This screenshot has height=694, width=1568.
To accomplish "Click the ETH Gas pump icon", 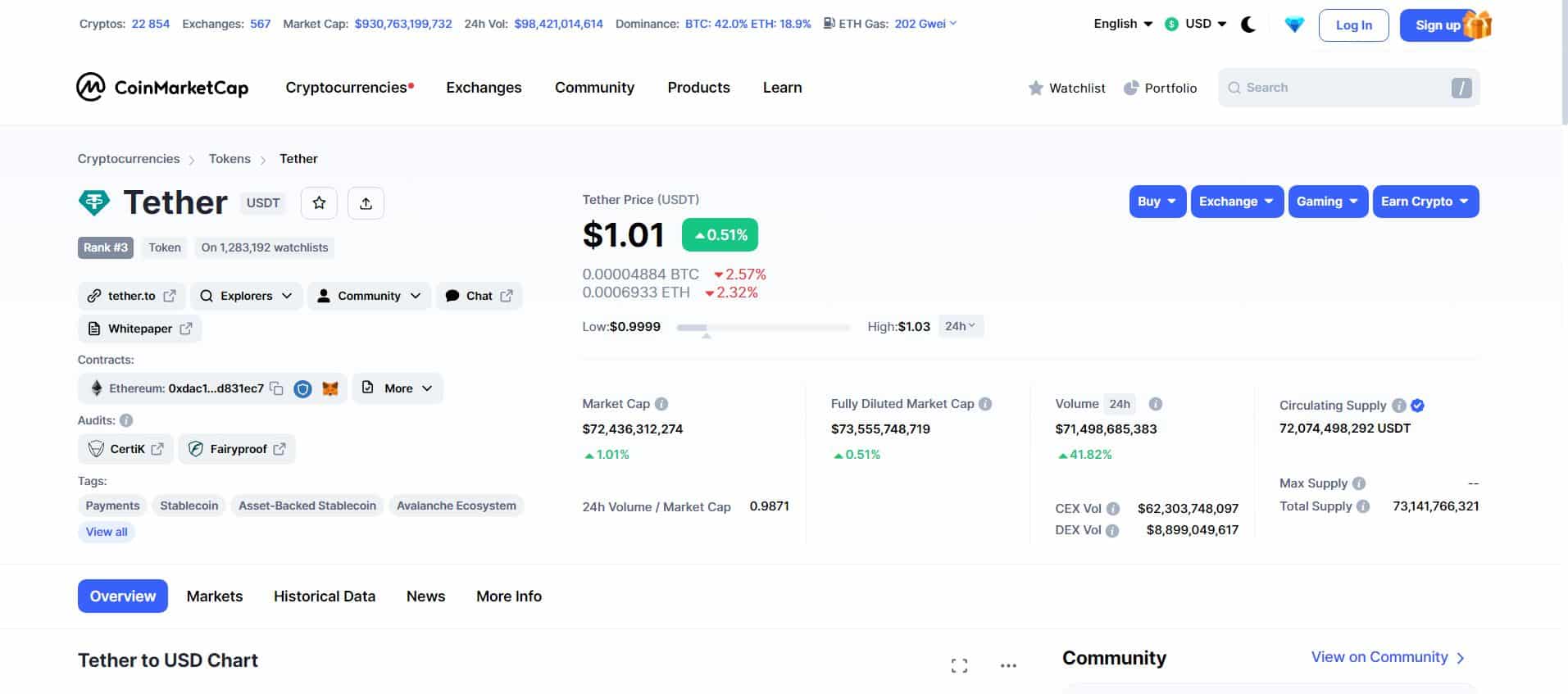I will coord(829,24).
